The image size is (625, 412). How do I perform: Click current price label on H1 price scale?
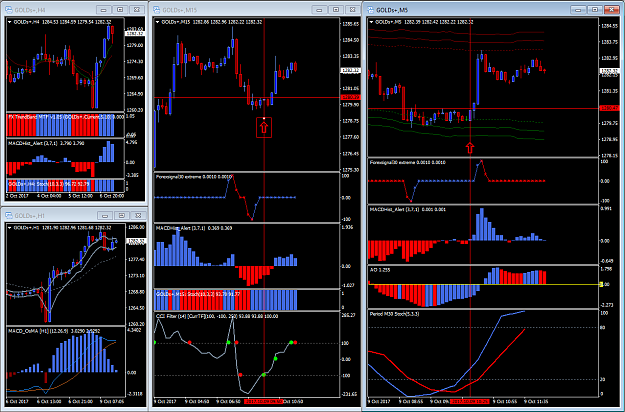tap(136, 241)
